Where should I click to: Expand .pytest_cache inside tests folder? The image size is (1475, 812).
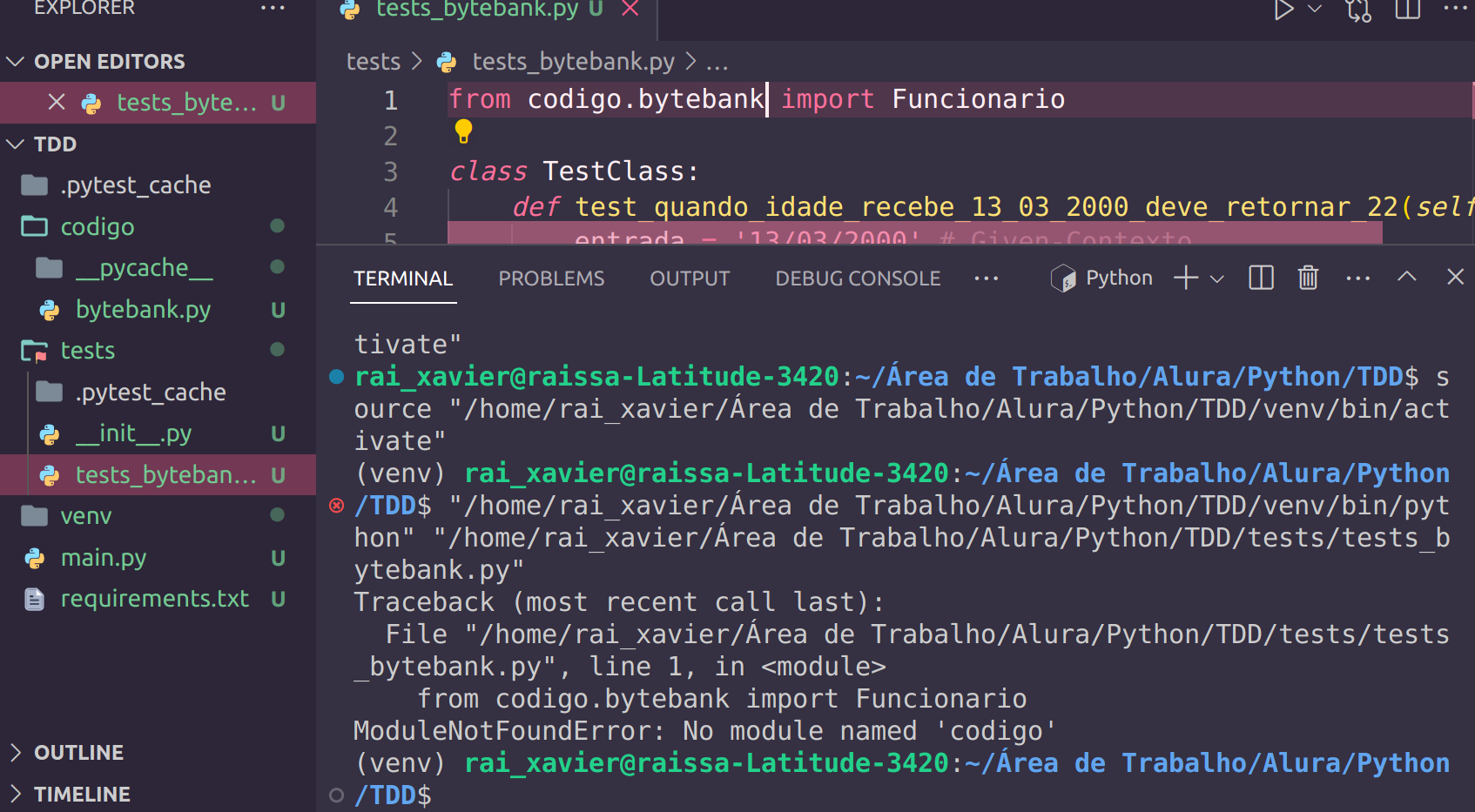[151, 393]
